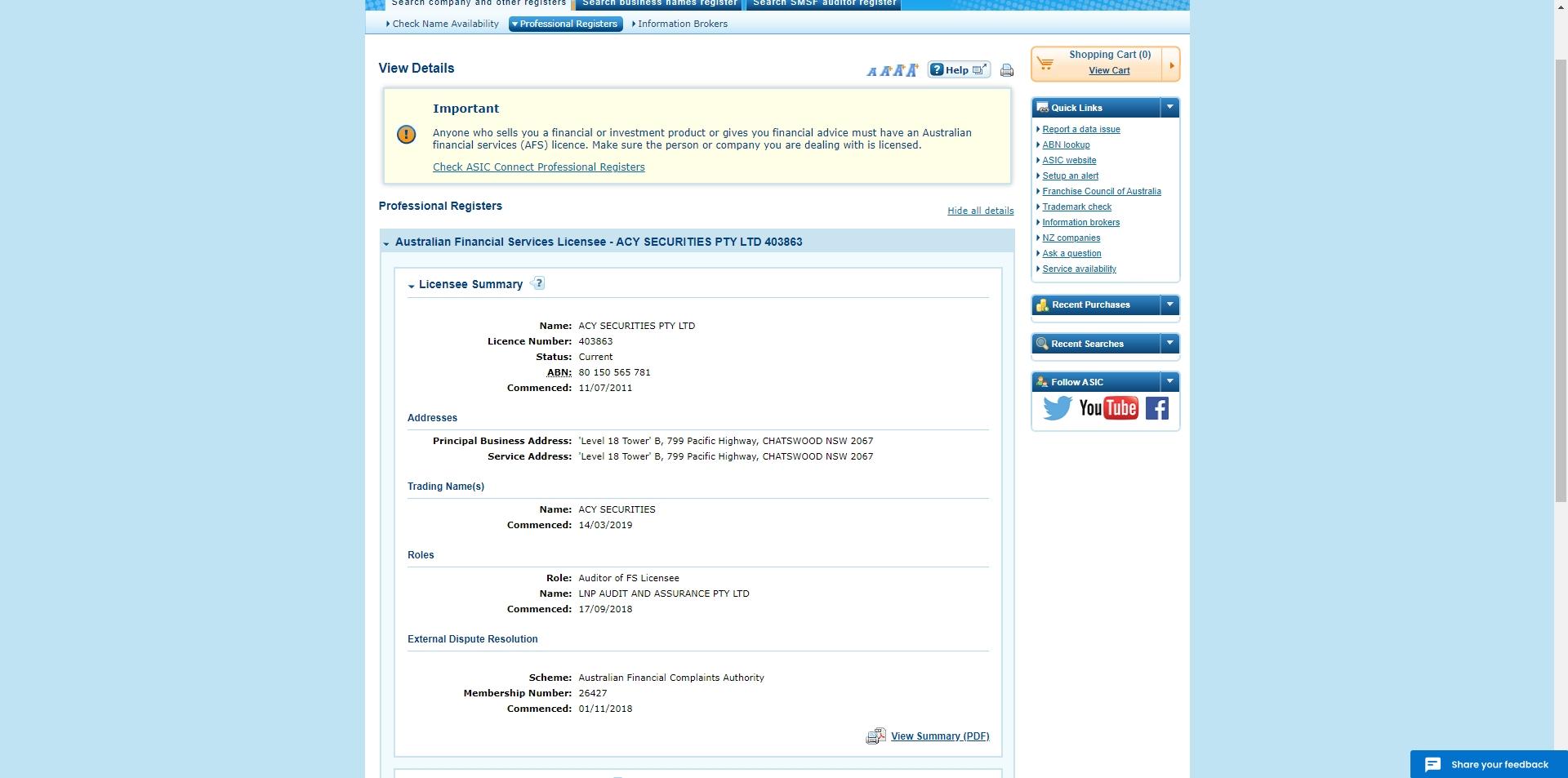Screen dimensions: 1568x778
Task: Open Report a data issue link
Action: (1080, 130)
